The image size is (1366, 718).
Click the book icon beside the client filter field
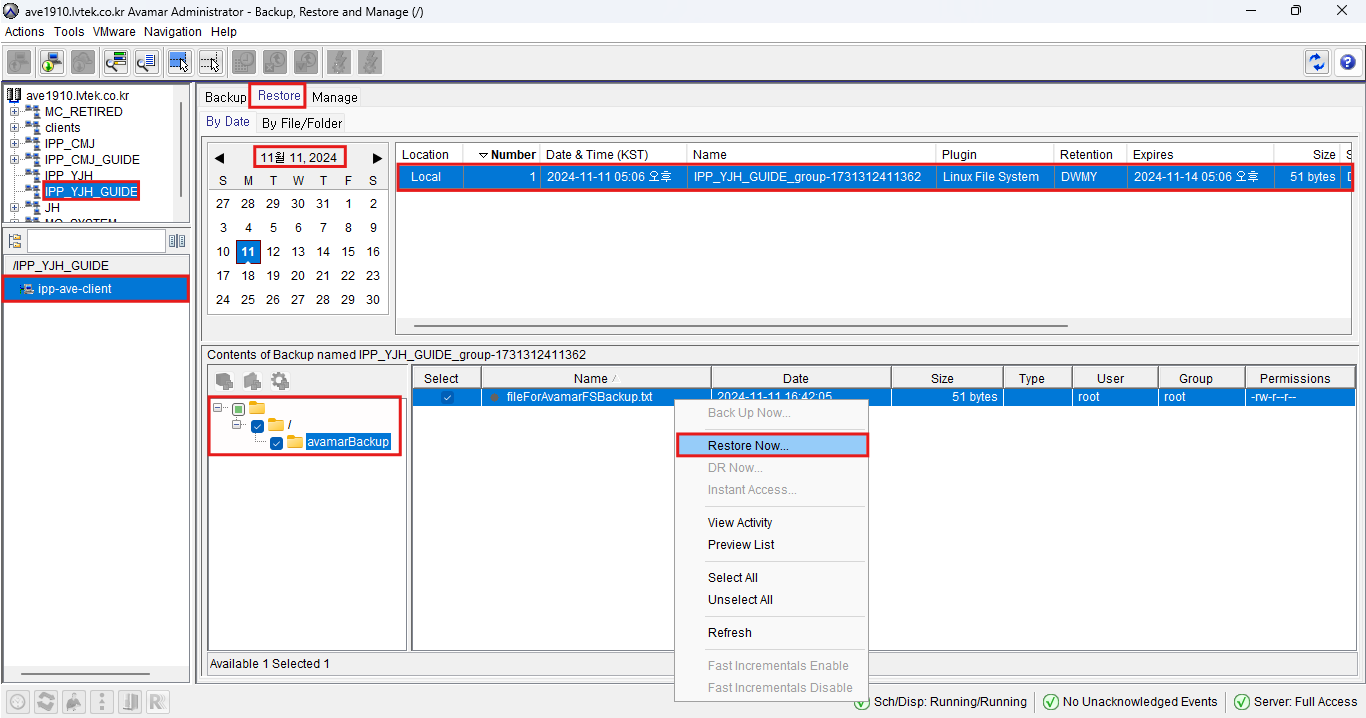point(177,241)
